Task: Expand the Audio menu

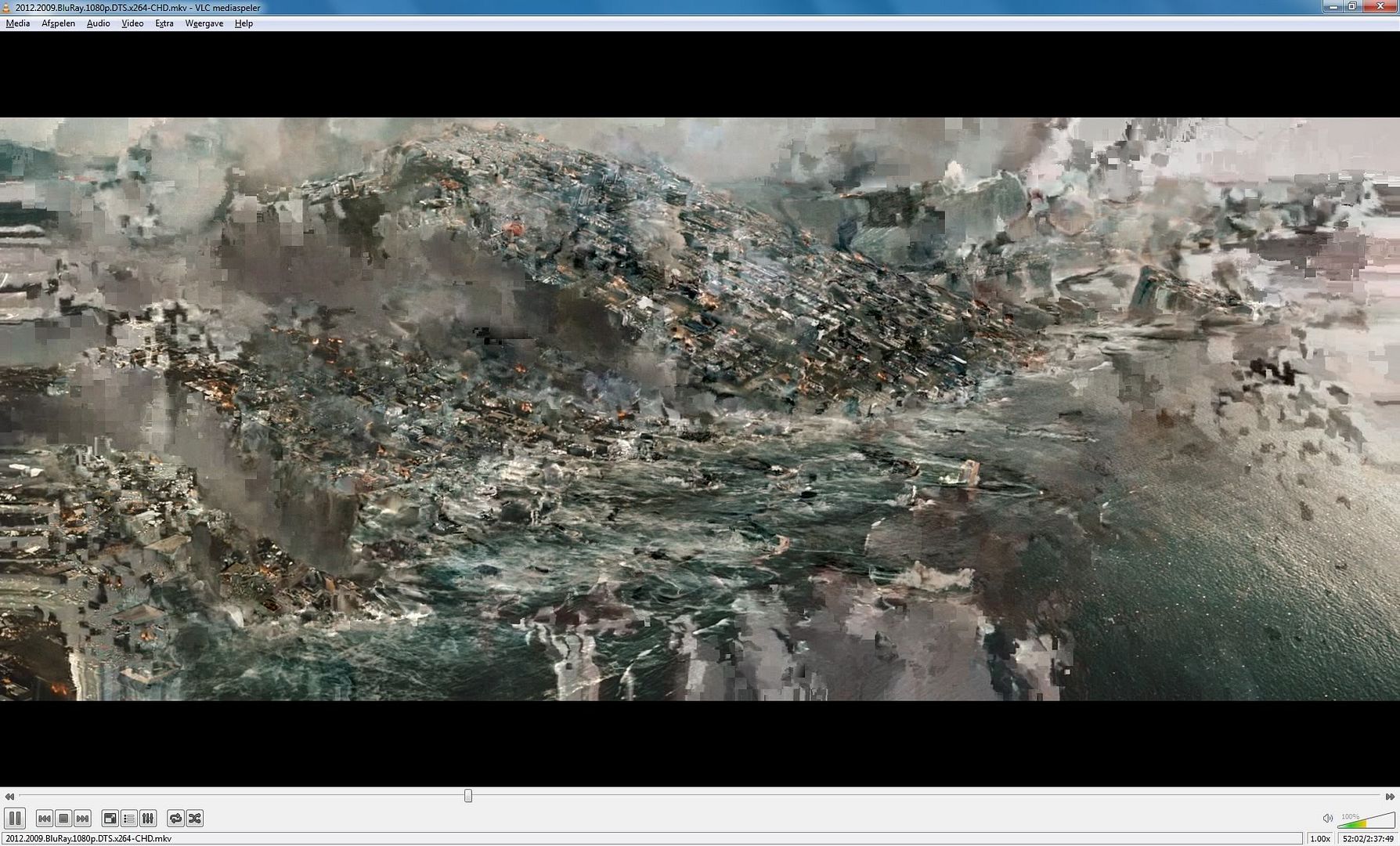Action: [x=98, y=23]
